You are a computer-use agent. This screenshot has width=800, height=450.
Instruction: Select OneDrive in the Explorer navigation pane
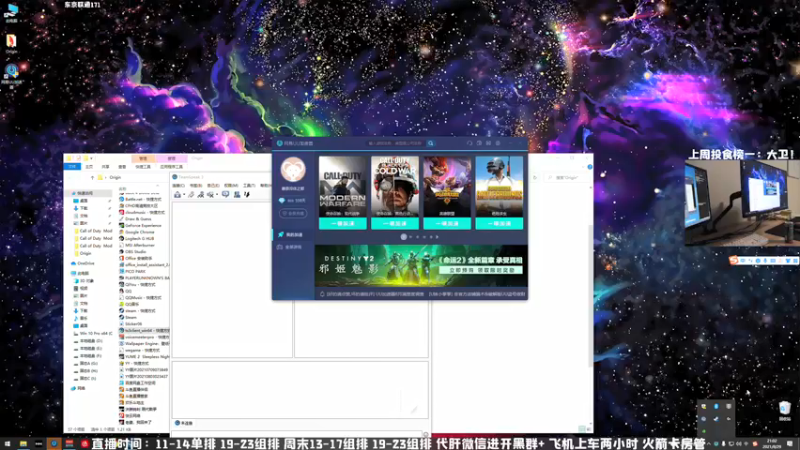pyautogui.click(x=85, y=263)
